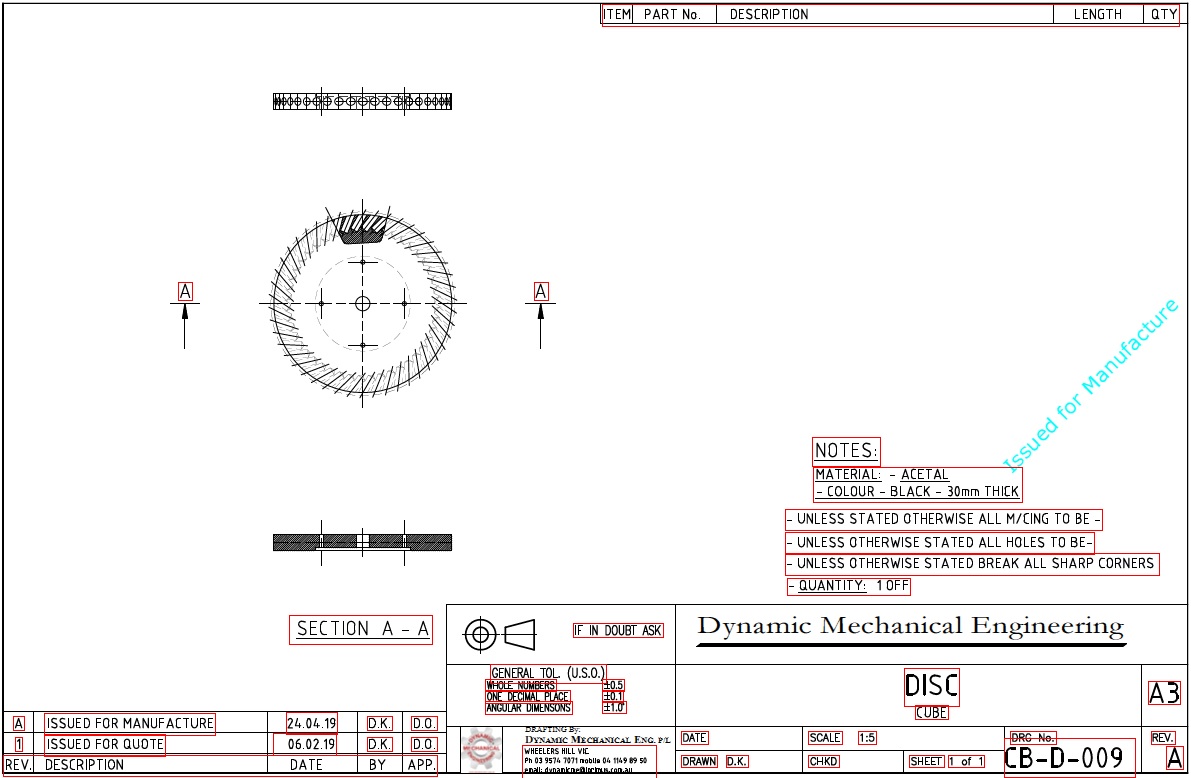This screenshot has height=778, width=1191.
Task: Select the MATERIAL: - ACETAL note
Action: click(x=881, y=475)
